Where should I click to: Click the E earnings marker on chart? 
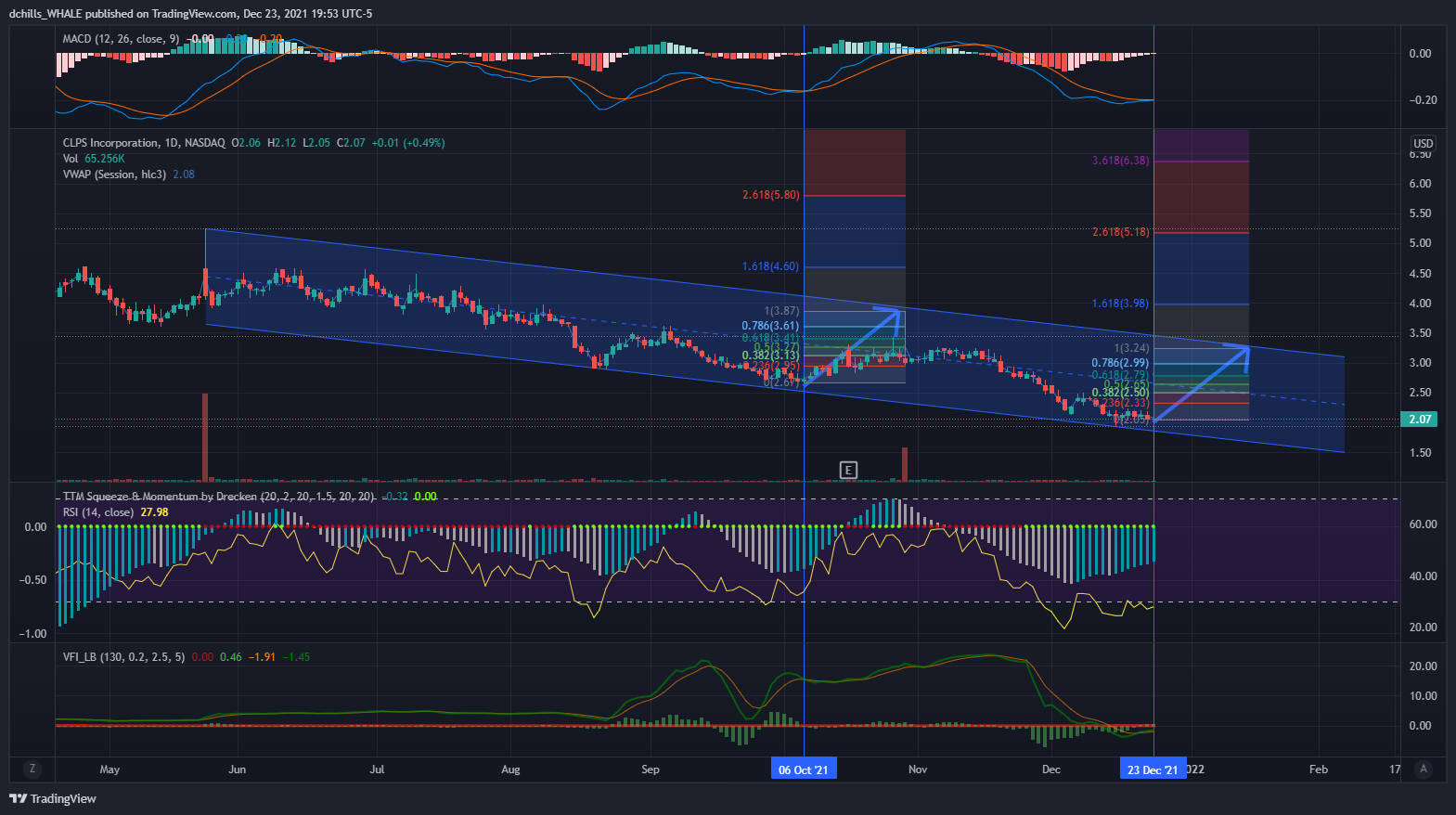[x=848, y=471]
